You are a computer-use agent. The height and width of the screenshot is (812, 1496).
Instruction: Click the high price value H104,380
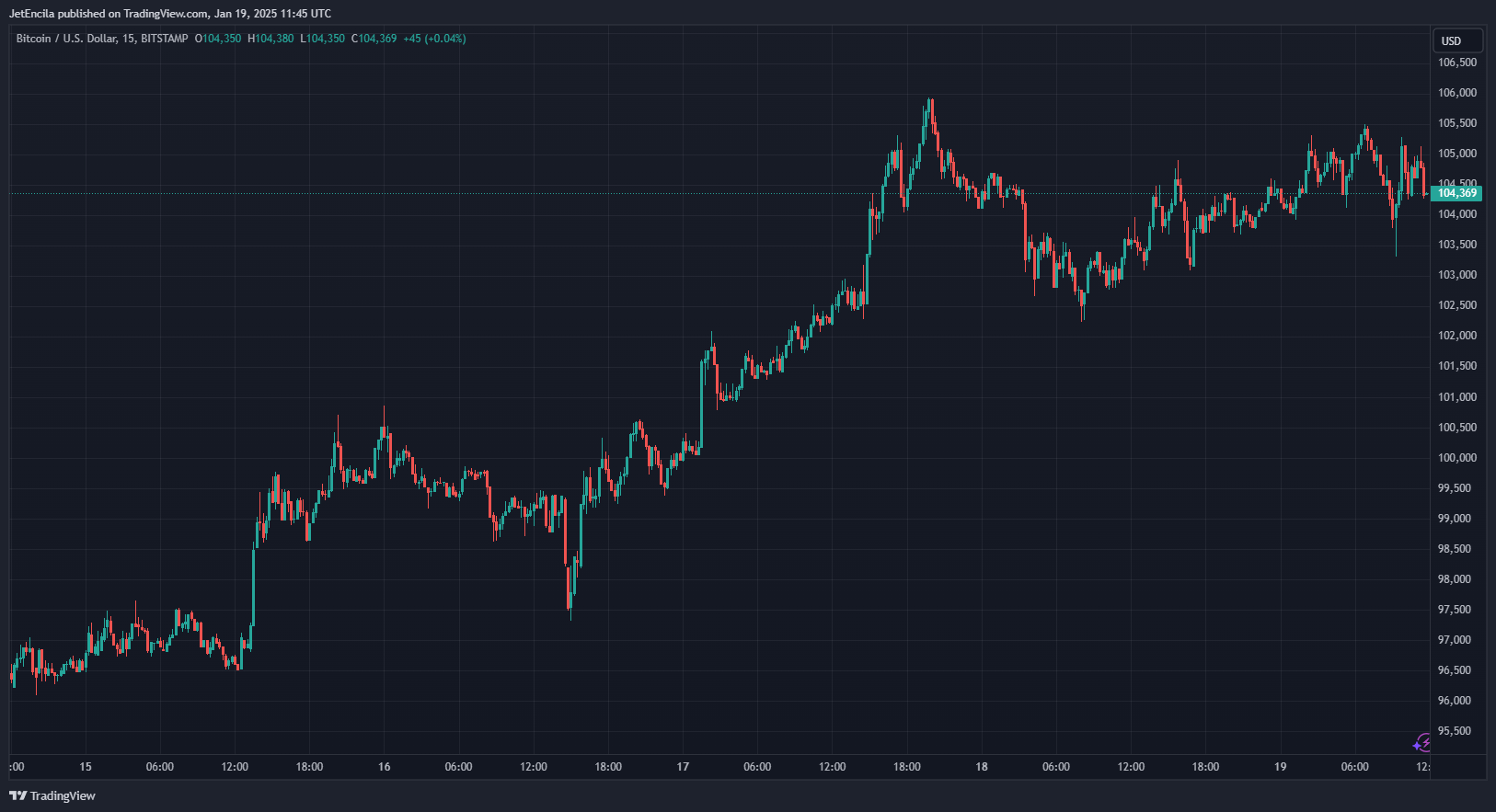pyautogui.click(x=270, y=39)
